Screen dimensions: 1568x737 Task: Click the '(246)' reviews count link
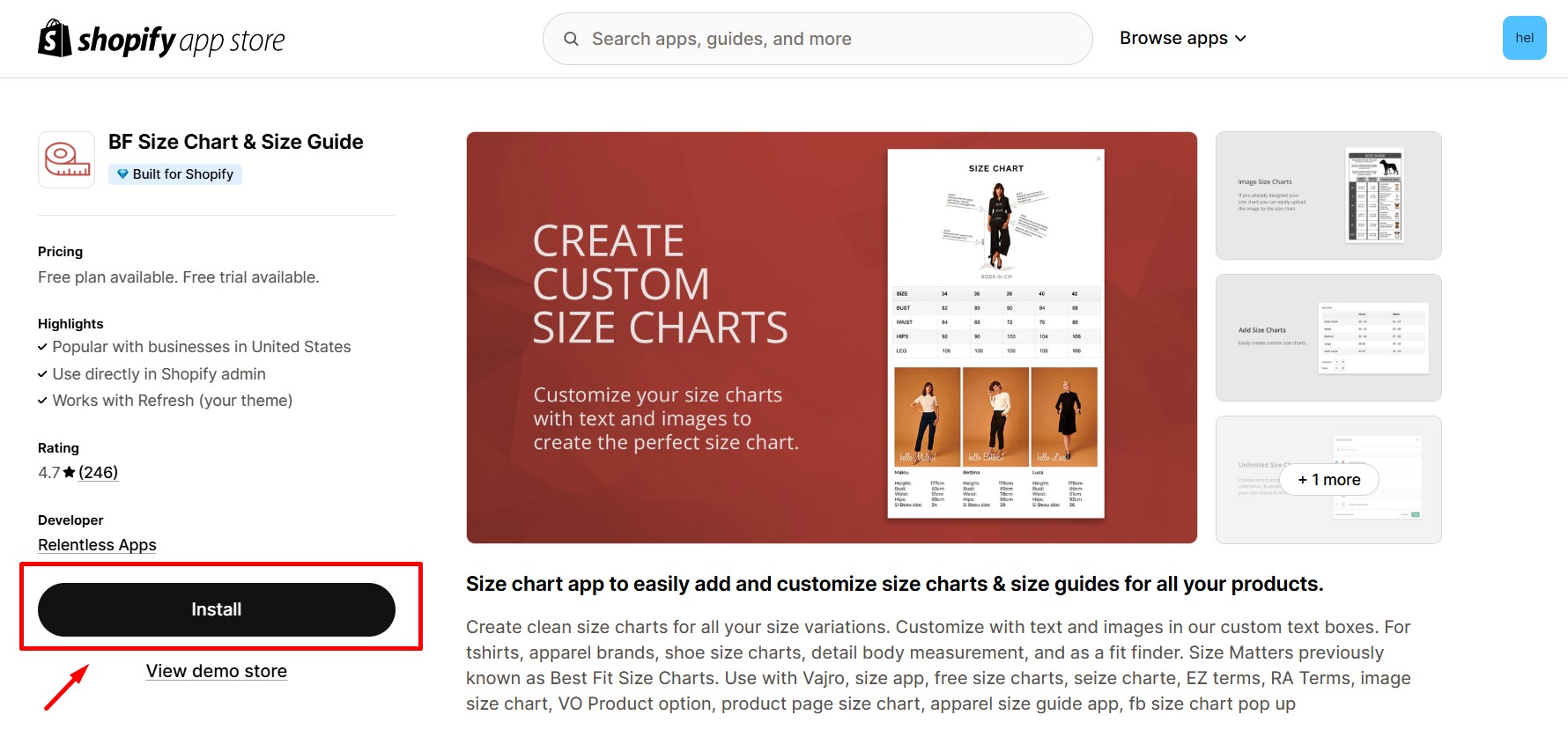click(98, 472)
